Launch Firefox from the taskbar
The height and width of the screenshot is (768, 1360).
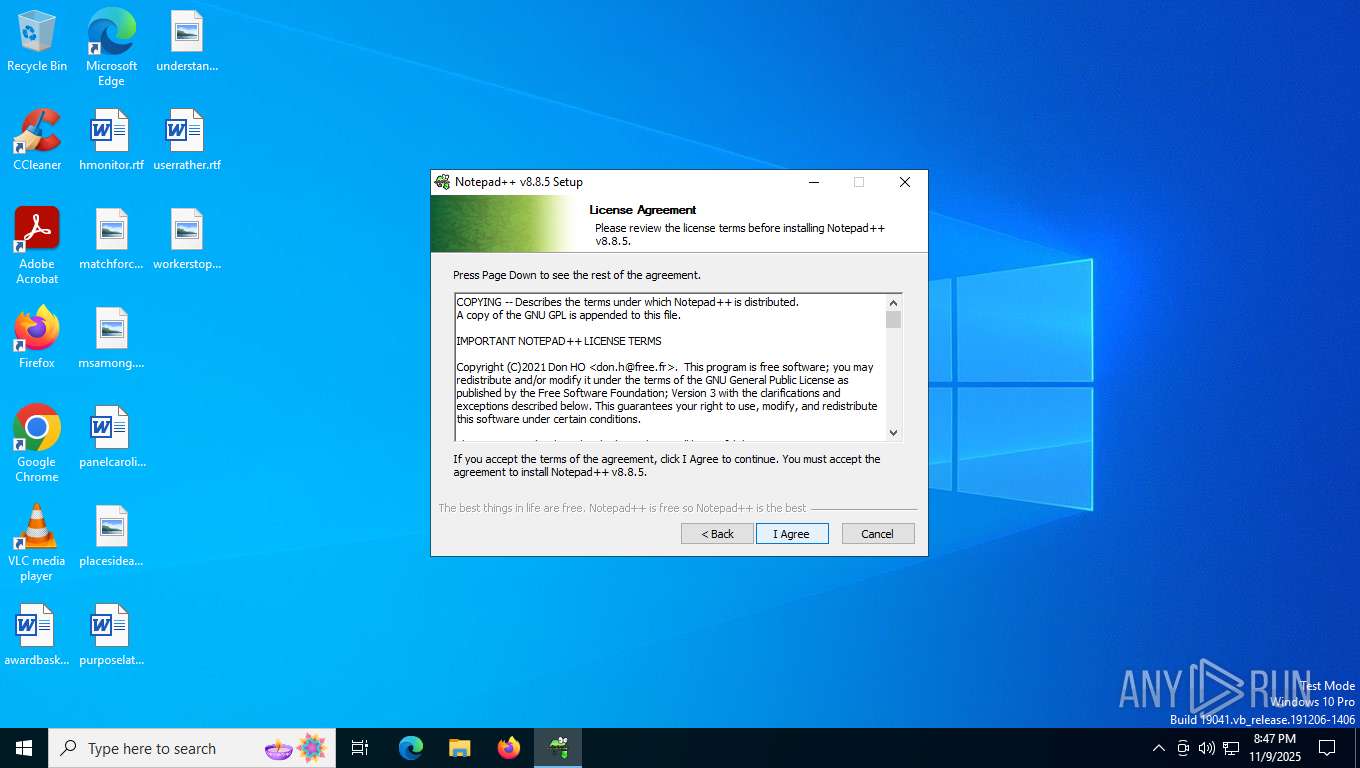(509, 748)
